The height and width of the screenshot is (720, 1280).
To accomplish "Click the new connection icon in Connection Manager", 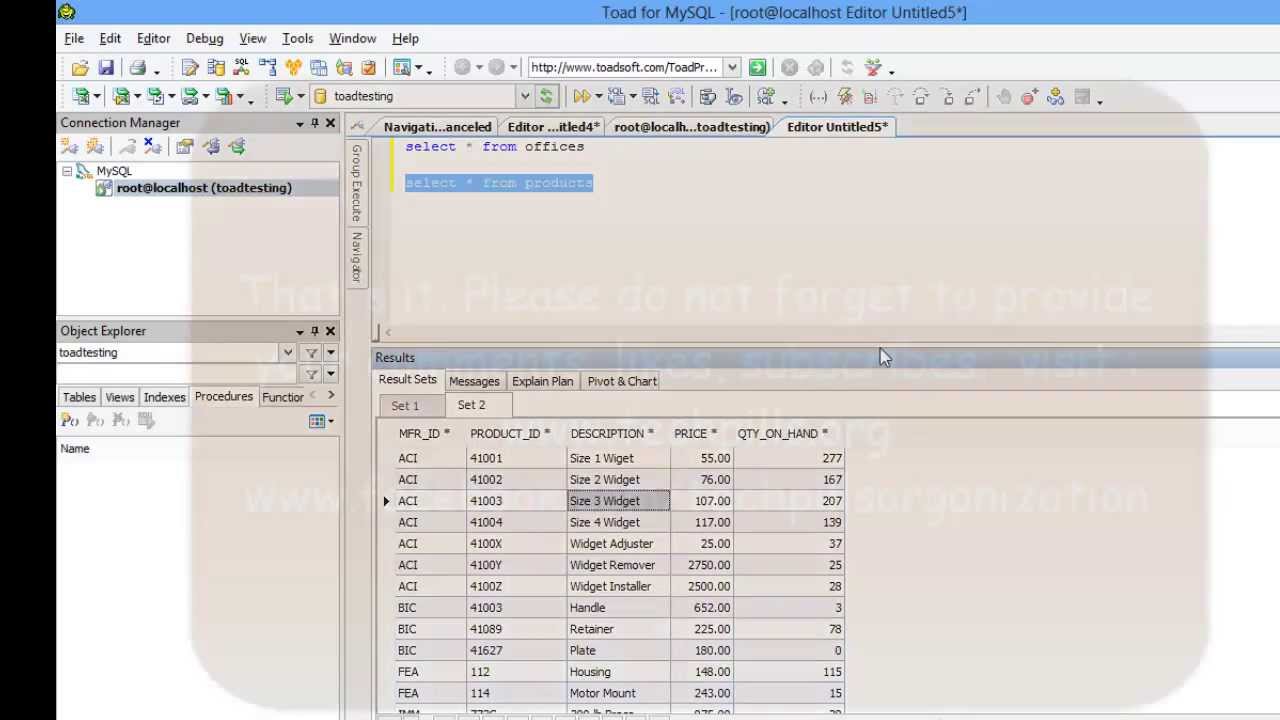I will pos(69,147).
